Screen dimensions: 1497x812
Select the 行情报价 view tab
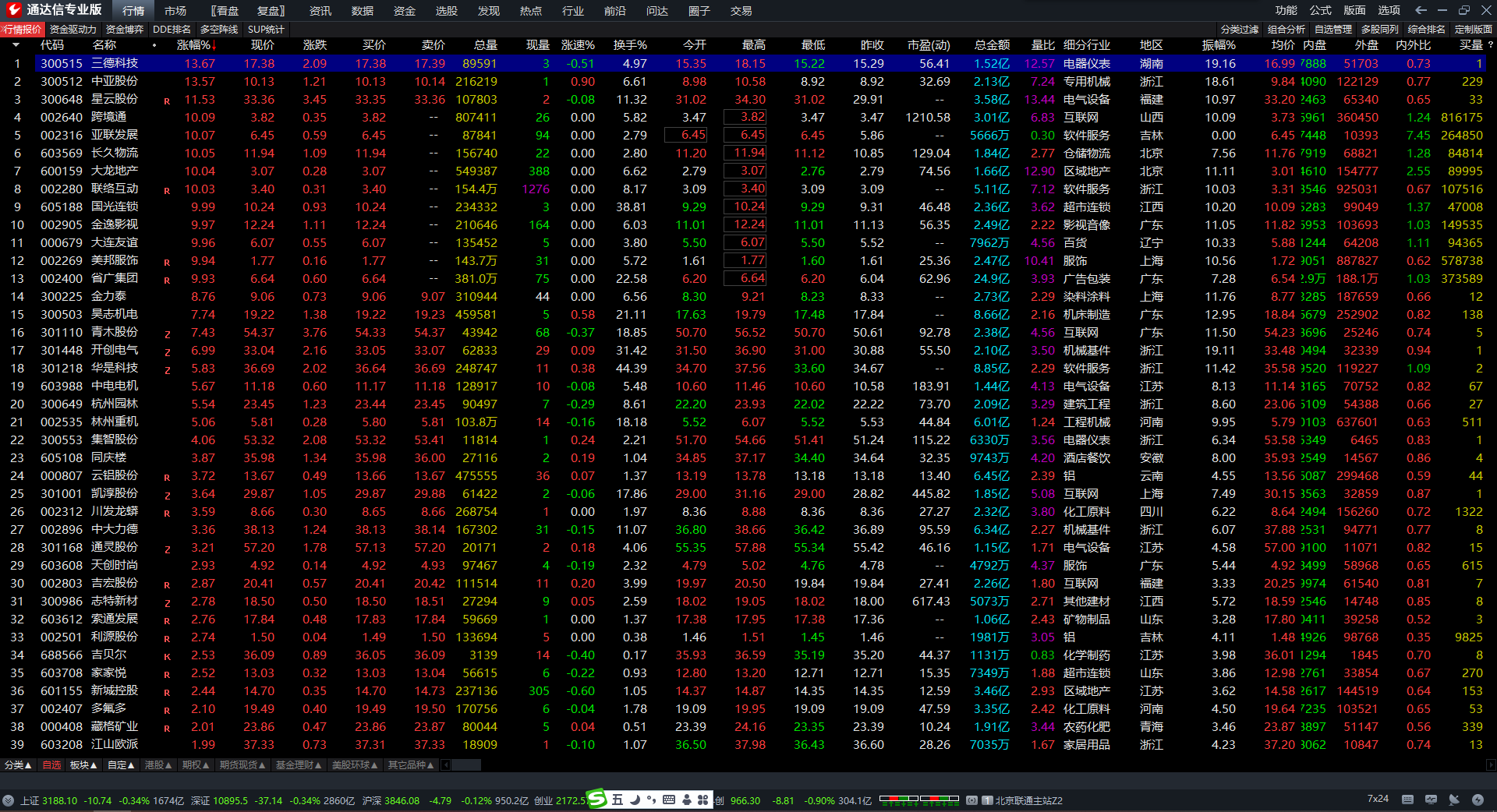(x=23, y=30)
